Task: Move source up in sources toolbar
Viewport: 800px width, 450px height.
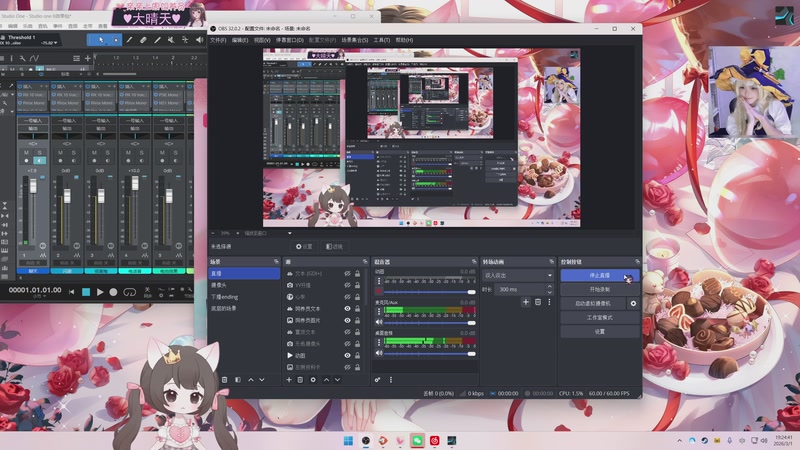Action: (x=326, y=380)
